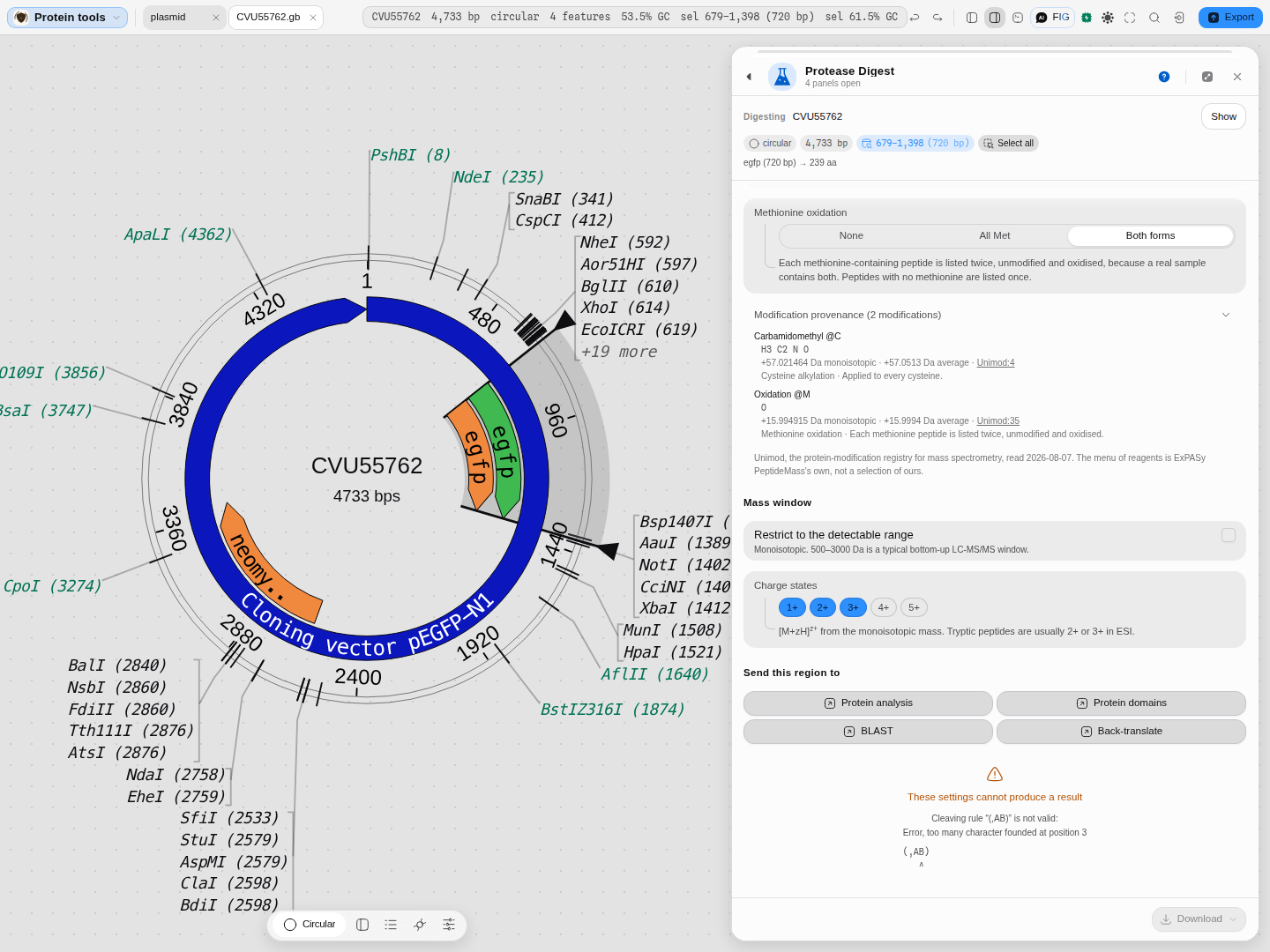The width and height of the screenshot is (1270, 952).
Task: Toggle the right sidebar panel icon
Action: 995,18
